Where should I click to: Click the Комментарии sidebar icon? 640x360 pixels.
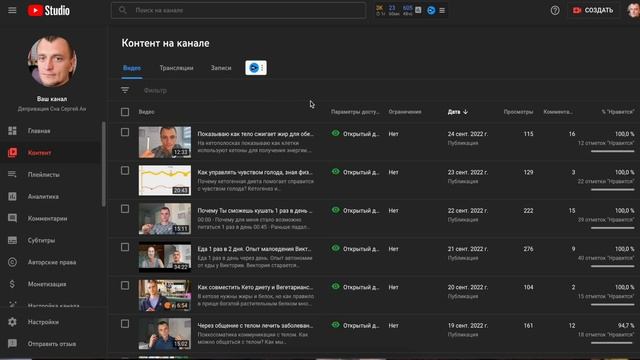coord(12,218)
